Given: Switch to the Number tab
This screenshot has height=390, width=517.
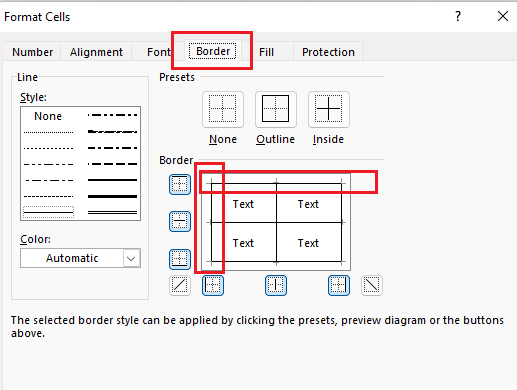Looking at the screenshot, I should tap(32, 52).
